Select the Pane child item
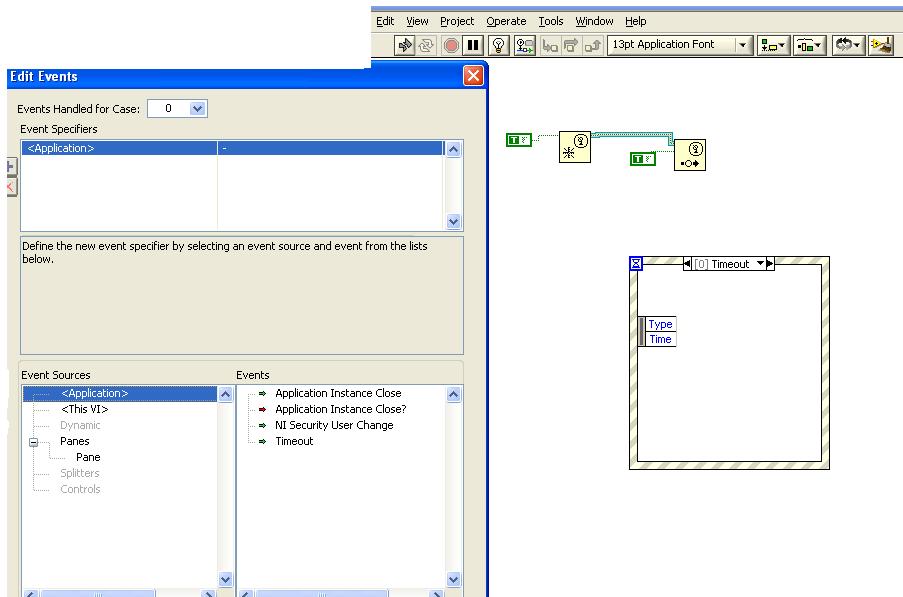The height and width of the screenshot is (597, 903). pos(88,457)
